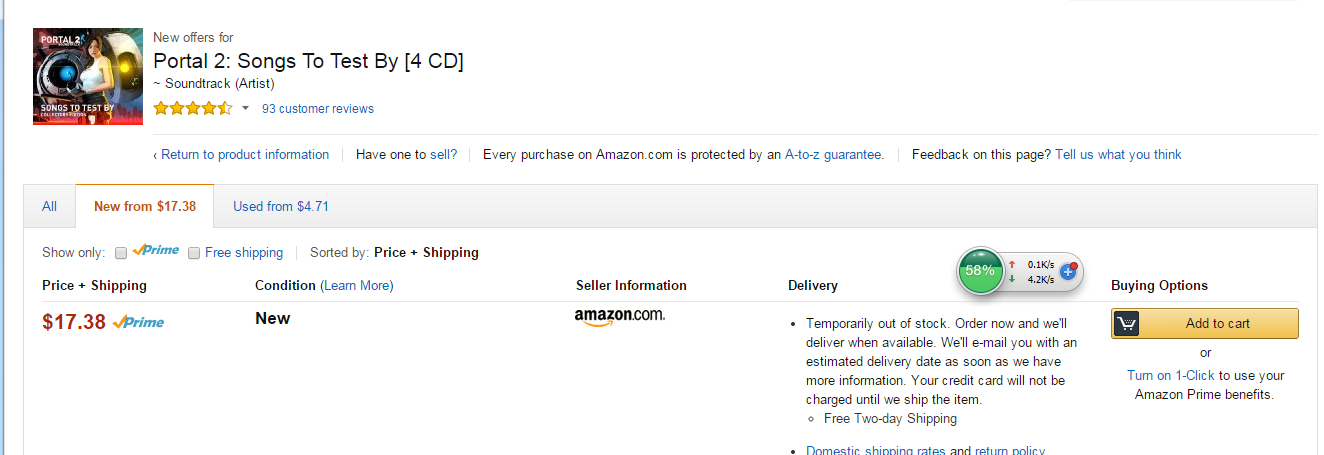Click the Turn on 1-Click link
The image size is (1324, 455).
click(x=1170, y=376)
